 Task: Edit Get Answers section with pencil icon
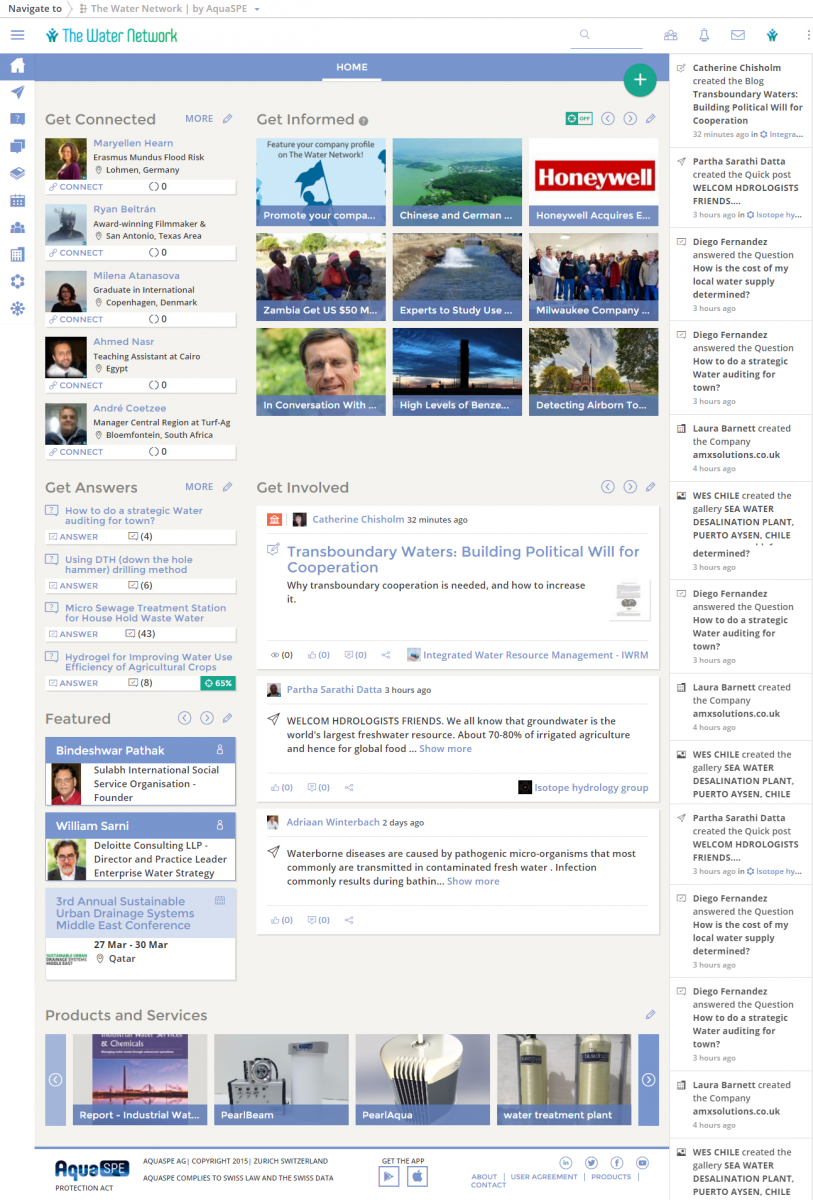227,487
